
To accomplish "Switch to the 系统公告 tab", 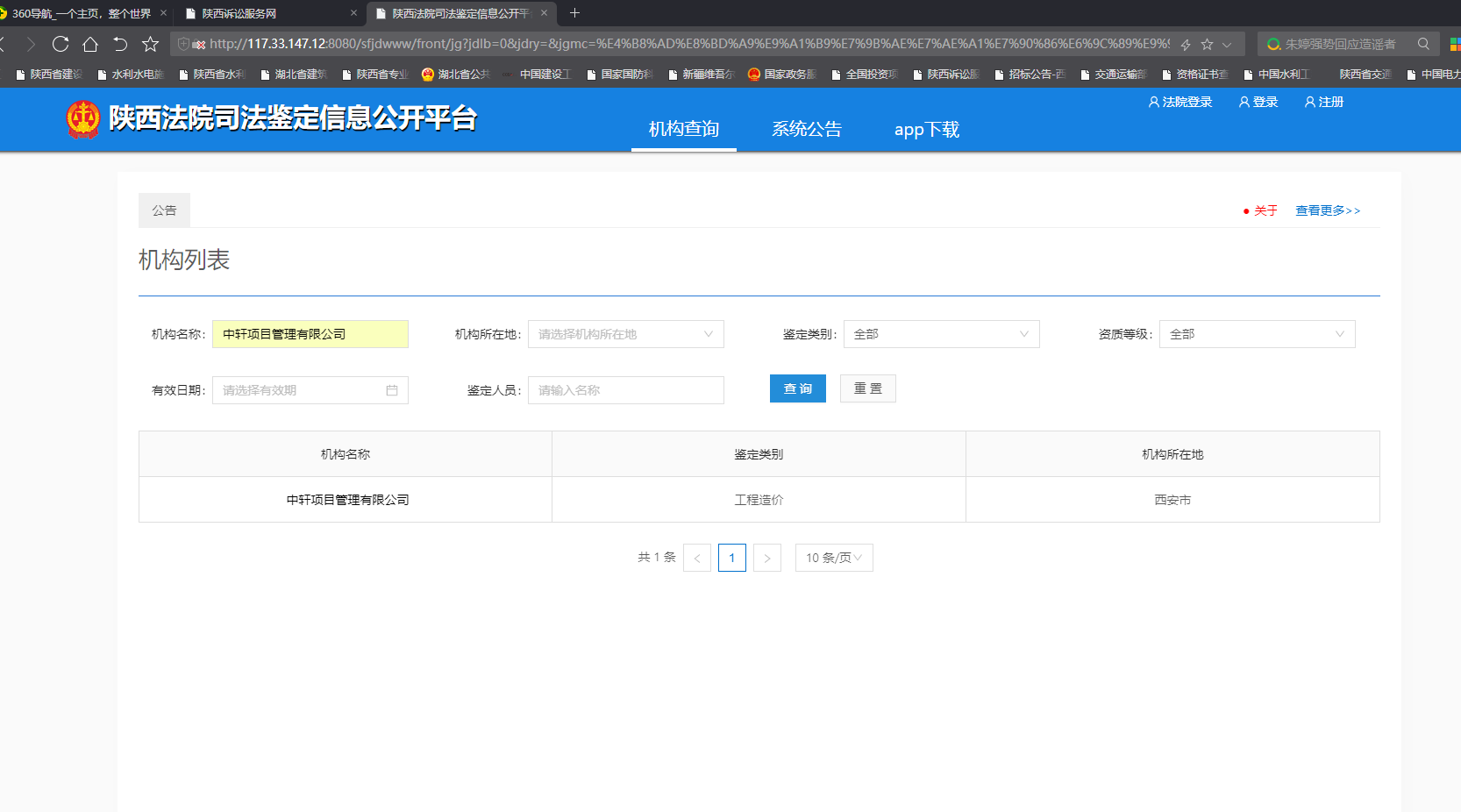I will point(806,130).
